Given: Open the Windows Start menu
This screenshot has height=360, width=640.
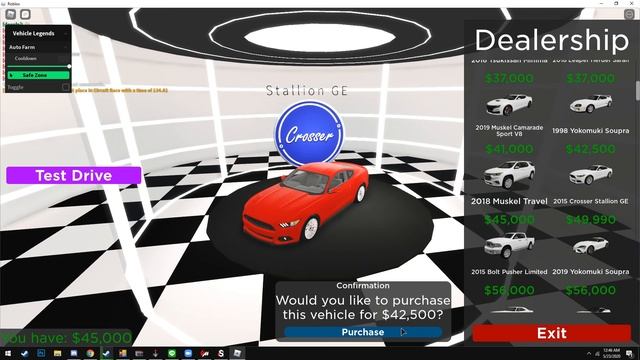Looking at the screenshot, I should tap(8, 353).
